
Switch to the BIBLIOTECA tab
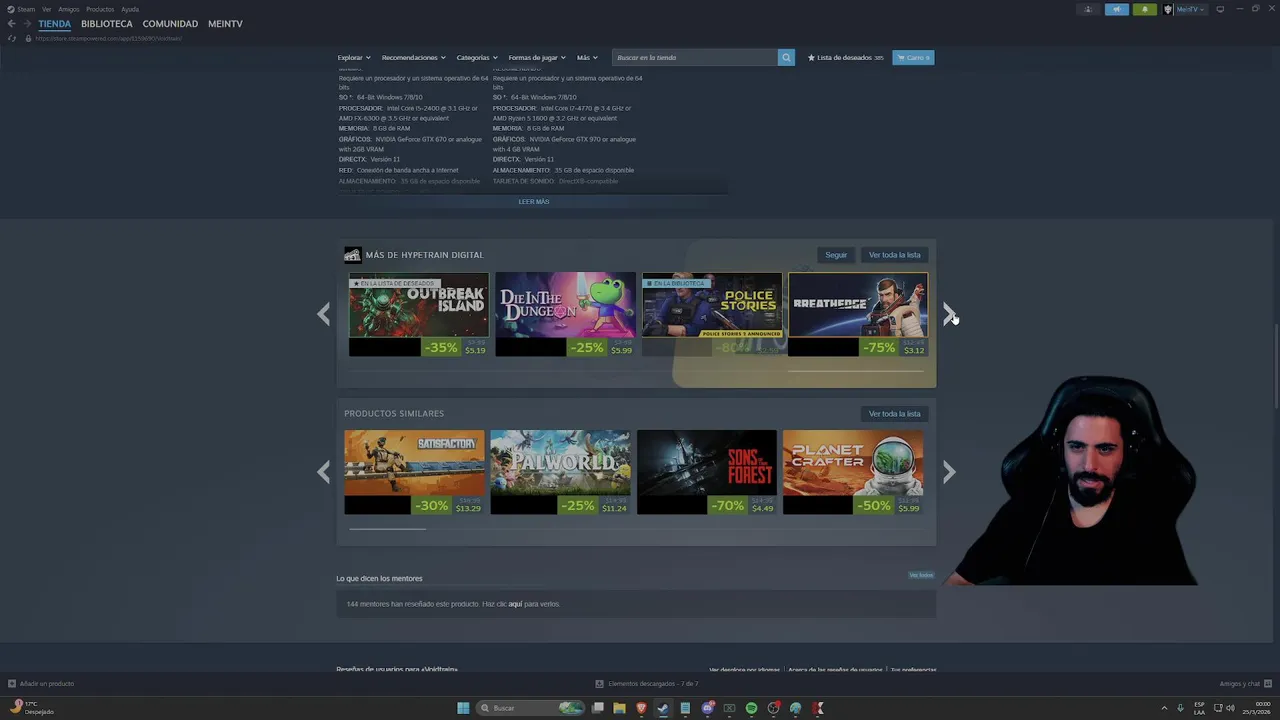click(107, 23)
